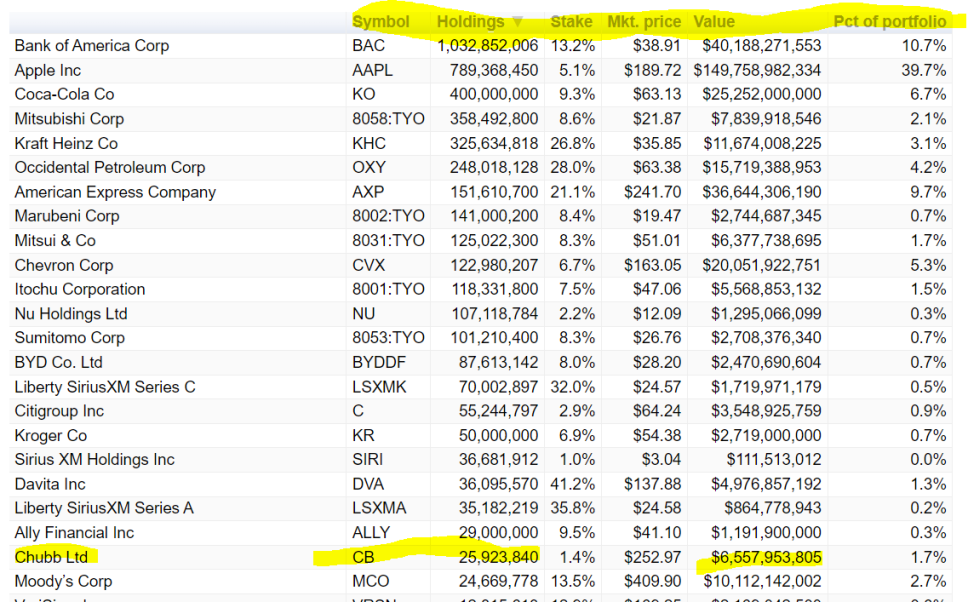
Task: Click the value $10,112,142,002
Action: pyautogui.click(x=762, y=582)
